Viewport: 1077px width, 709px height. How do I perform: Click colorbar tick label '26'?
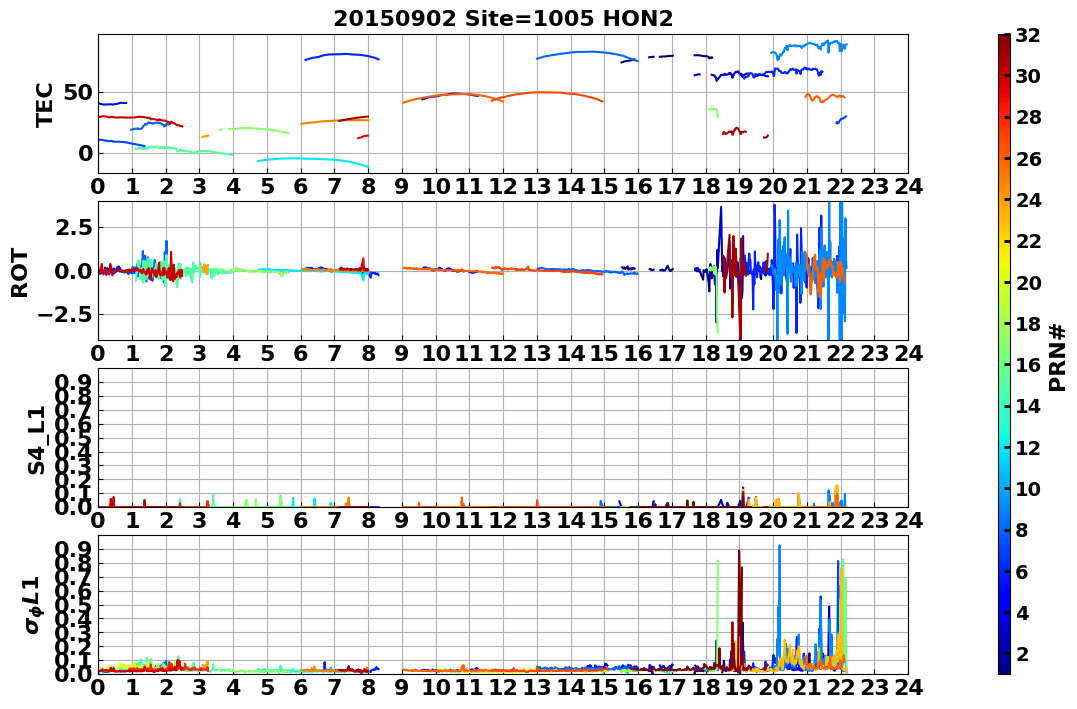pos(1028,159)
